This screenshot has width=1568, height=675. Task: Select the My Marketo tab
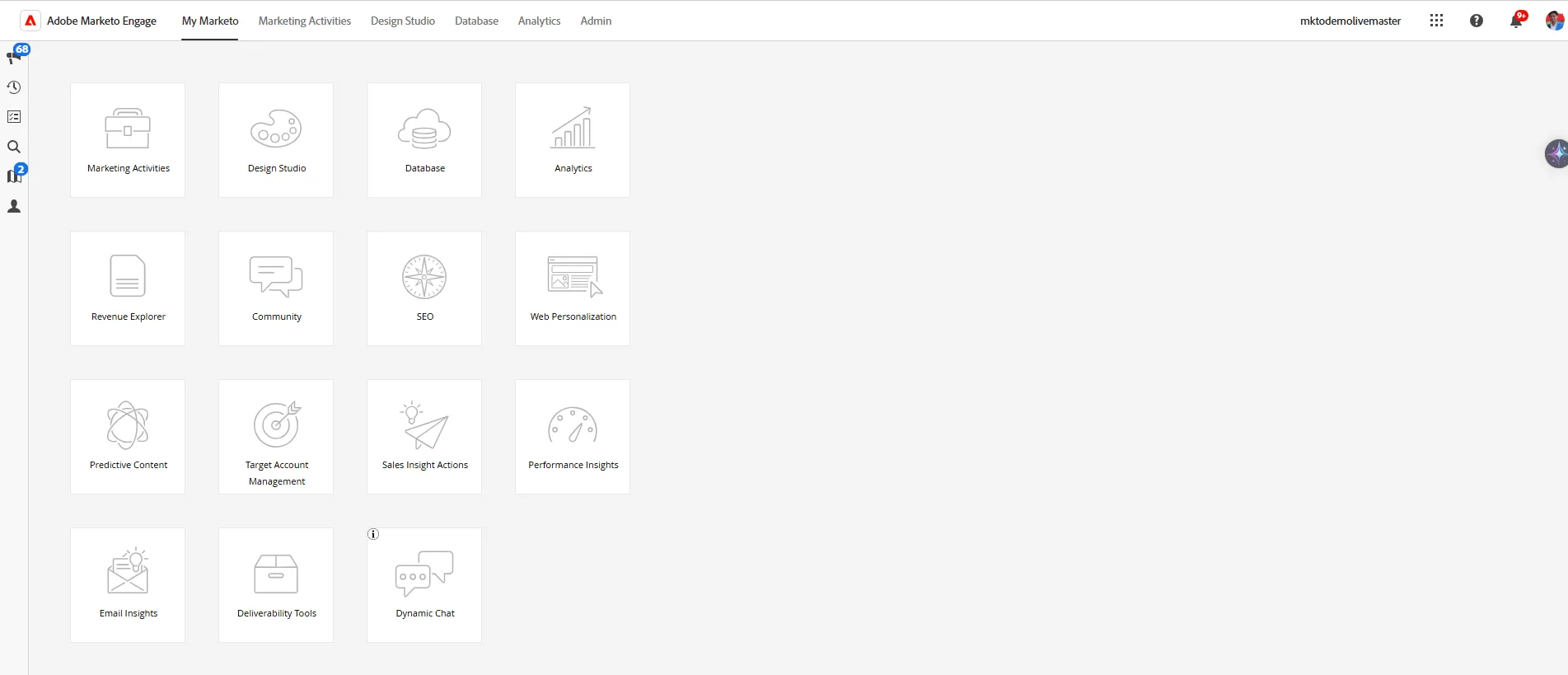point(210,21)
